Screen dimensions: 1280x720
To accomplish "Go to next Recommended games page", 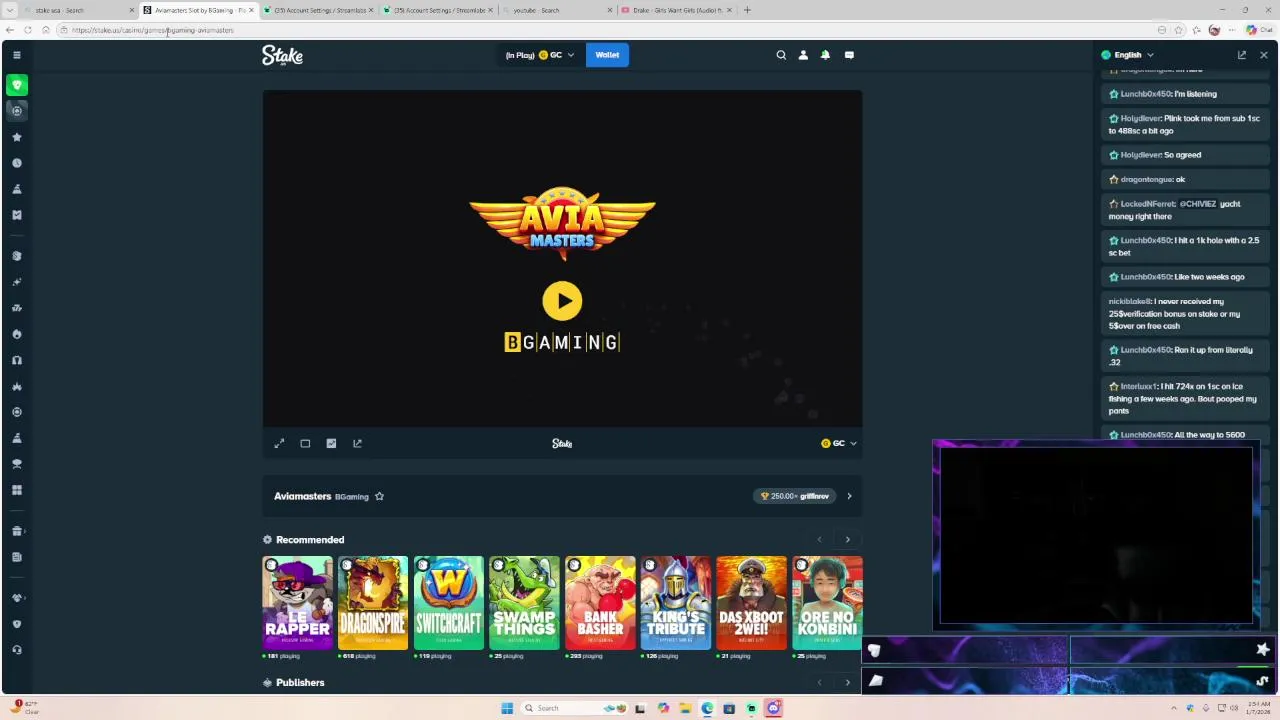I will 847,540.
